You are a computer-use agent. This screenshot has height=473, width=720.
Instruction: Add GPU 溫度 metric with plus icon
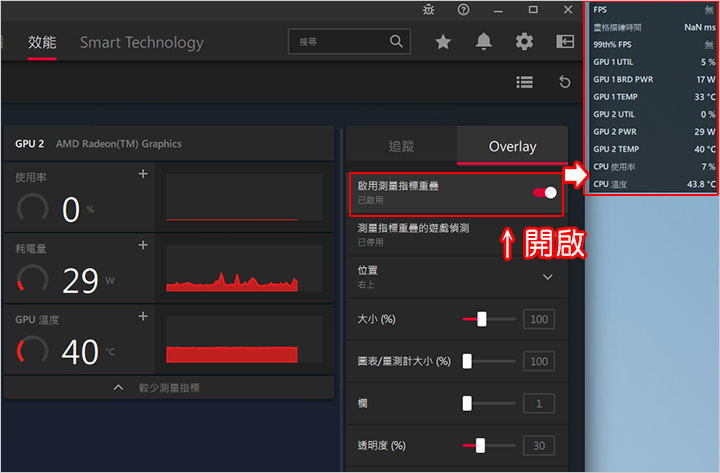[143, 316]
